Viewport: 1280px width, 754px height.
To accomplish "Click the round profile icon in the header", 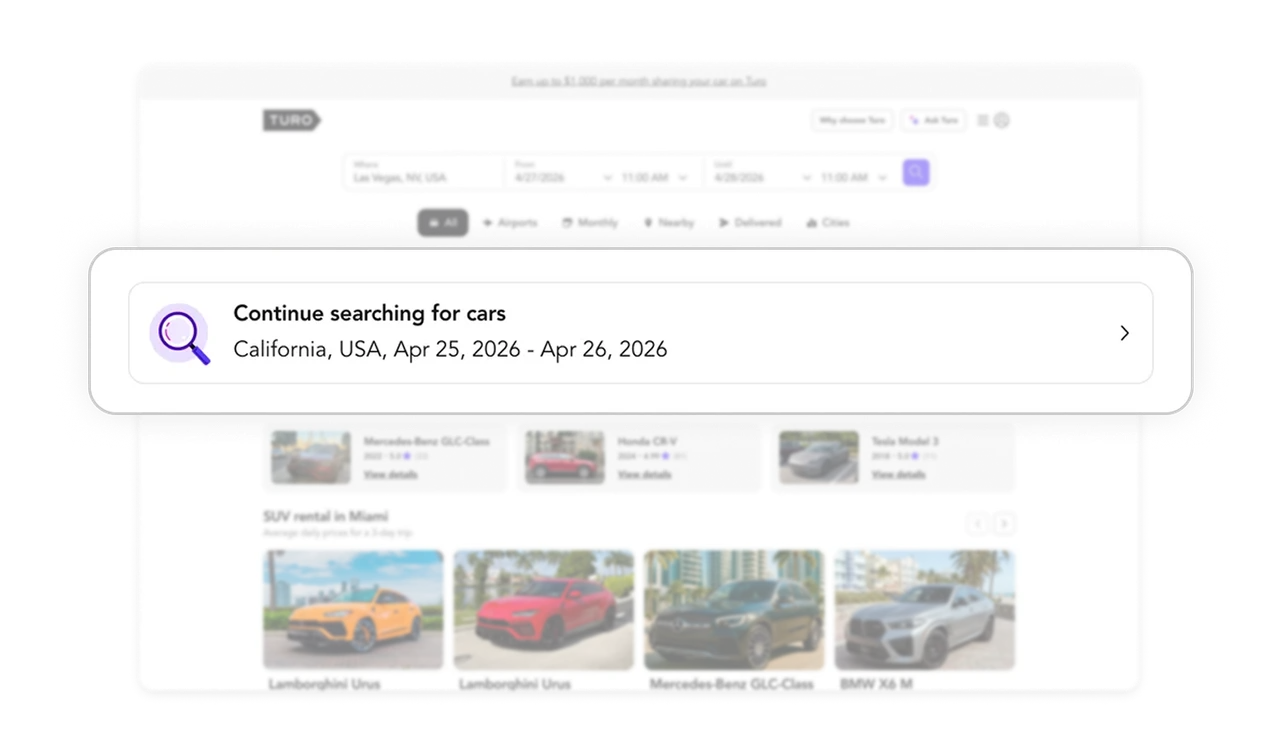I will point(1002,120).
